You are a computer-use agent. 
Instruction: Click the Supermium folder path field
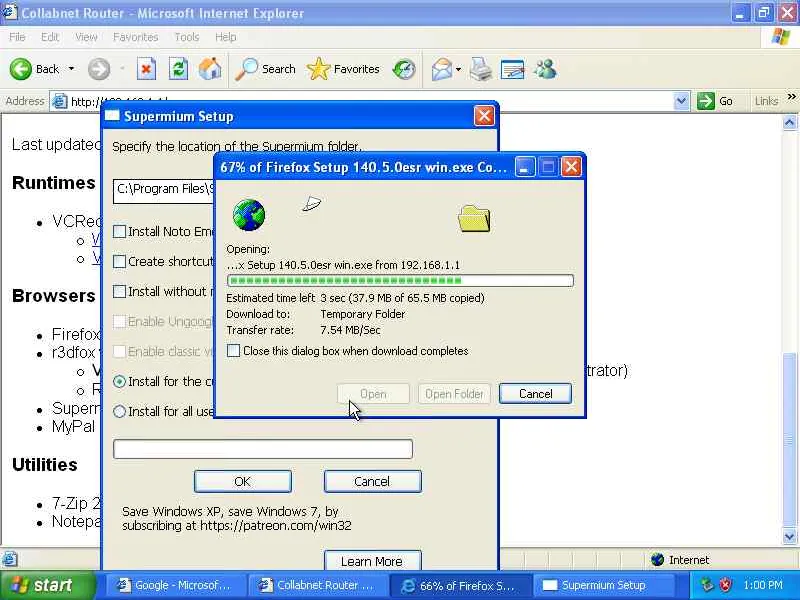click(163, 191)
